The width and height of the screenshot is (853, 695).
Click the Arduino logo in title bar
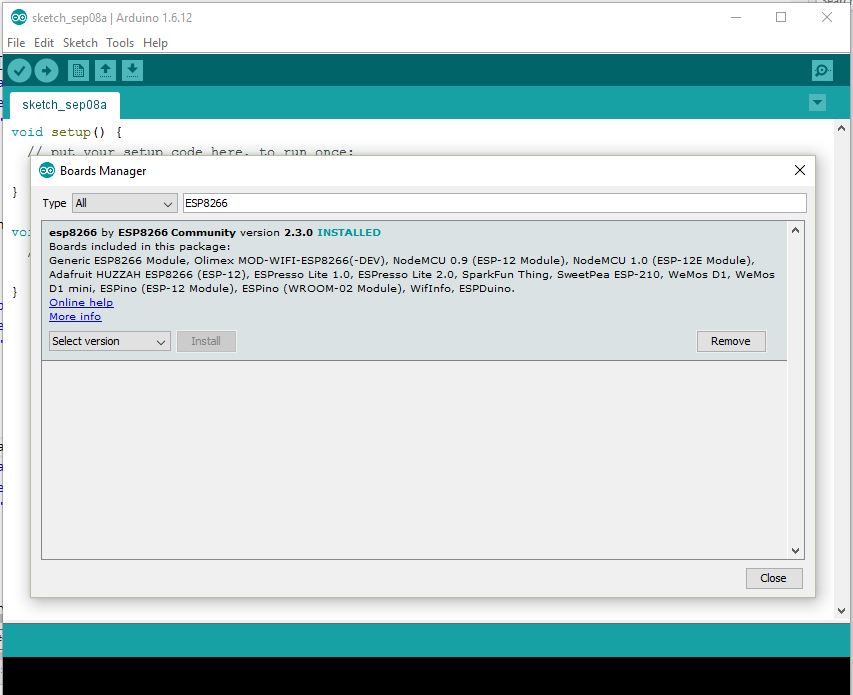pos(18,17)
